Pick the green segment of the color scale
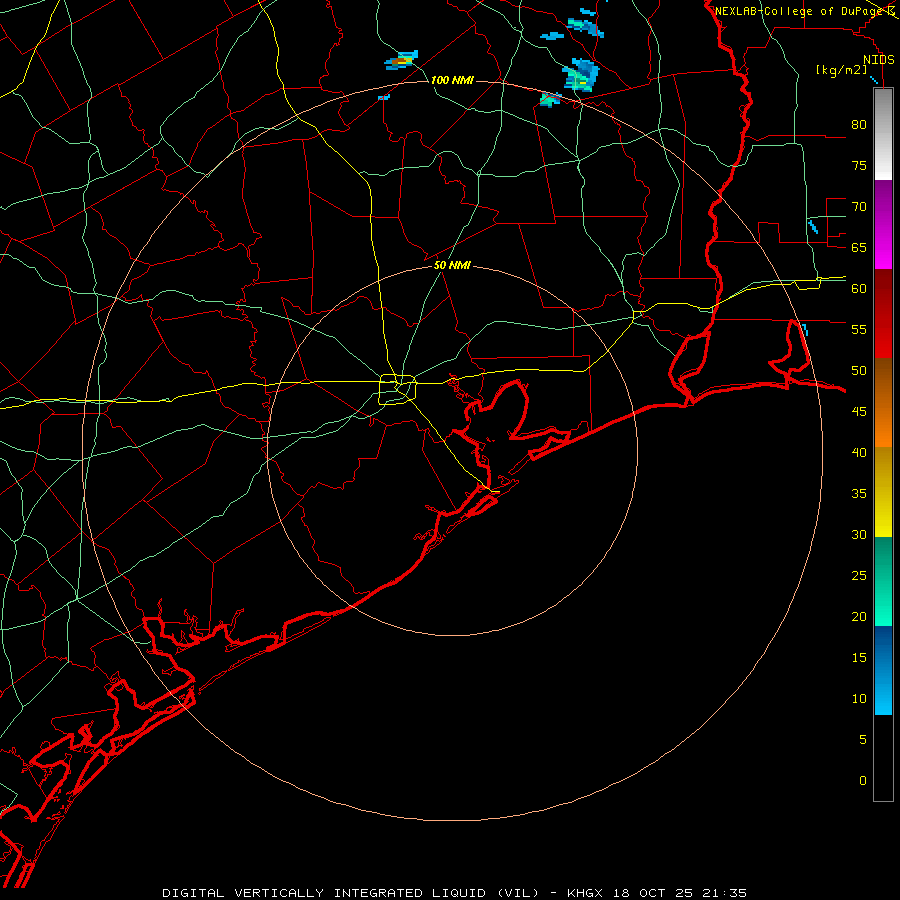The height and width of the screenshot is (900, 900). 883,581
